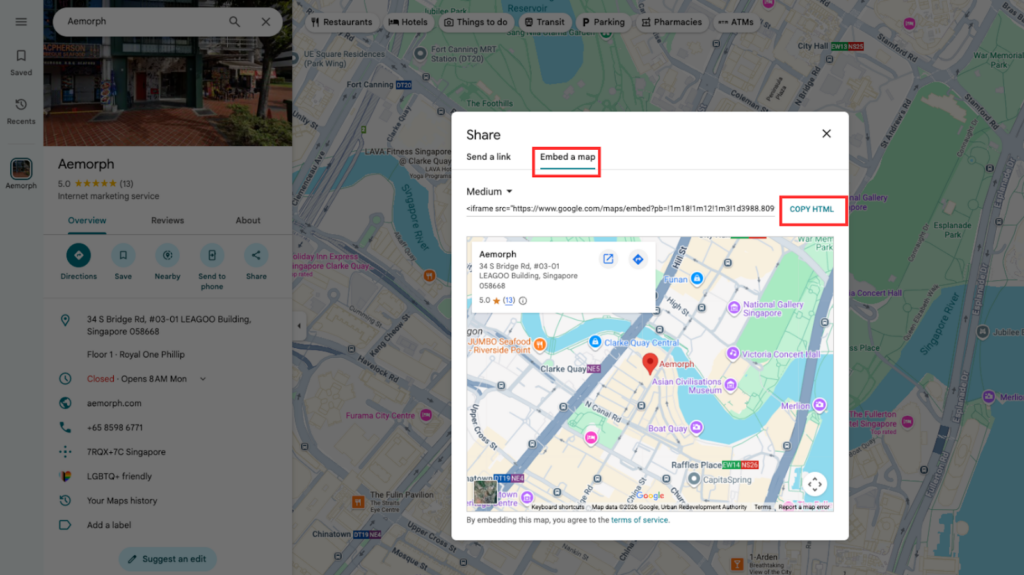
Task: Click Add a label
Action: pyautogui.click(x=109, y=525)
